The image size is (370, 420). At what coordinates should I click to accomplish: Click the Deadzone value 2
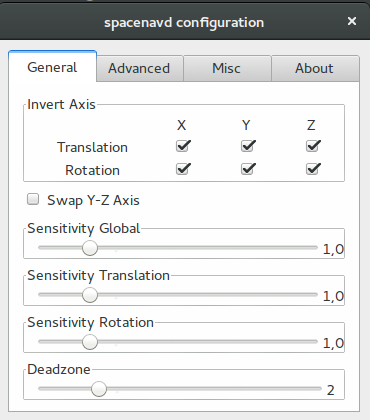[x=330, y=390]
